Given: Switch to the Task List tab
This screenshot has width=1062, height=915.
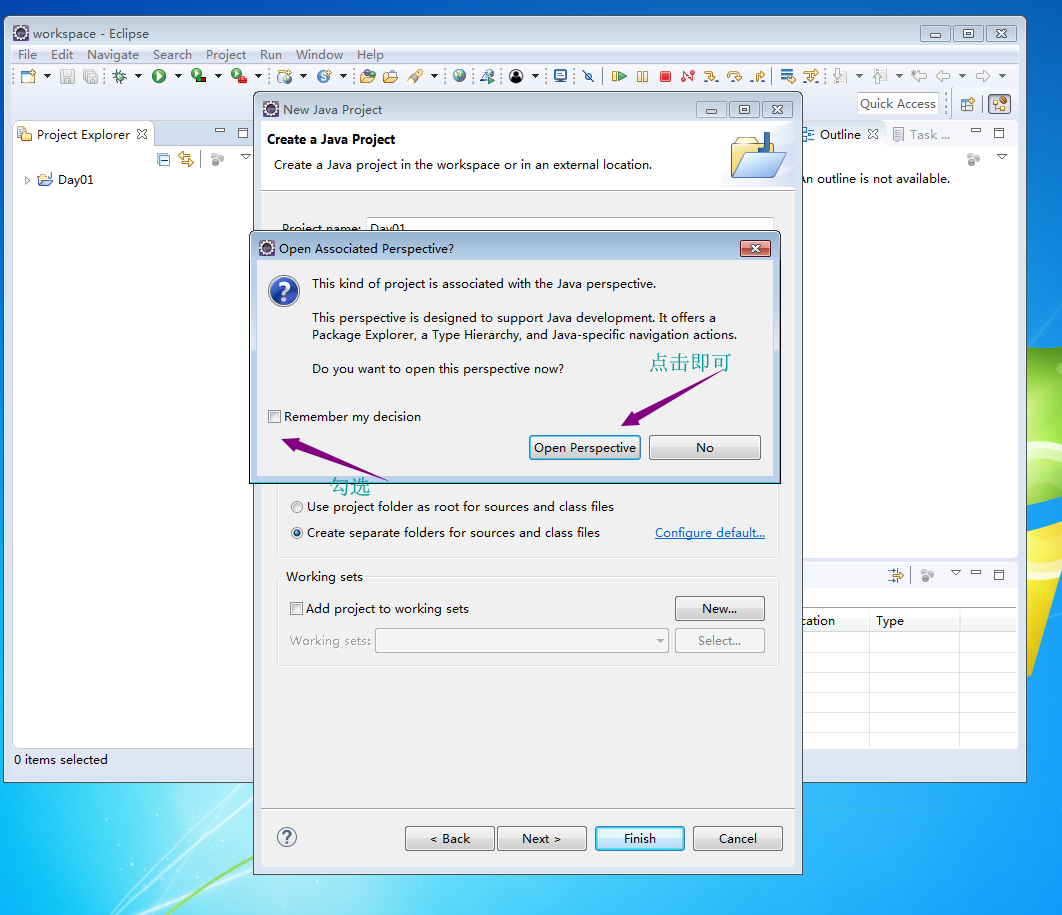Looking at the screenshot, I should pyautogui.click(x=922, y=135).
